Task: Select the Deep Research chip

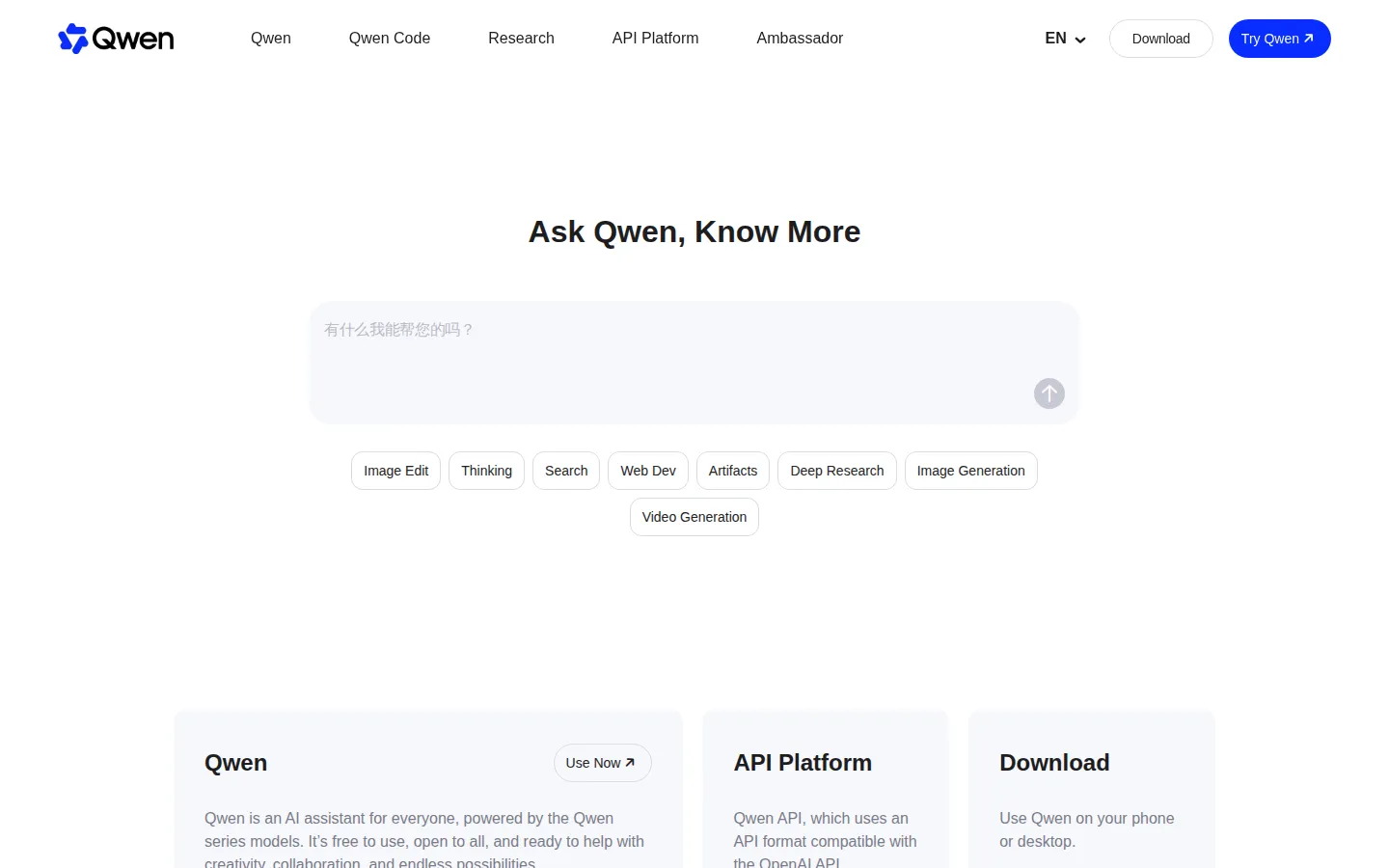Action: point(837,471)
